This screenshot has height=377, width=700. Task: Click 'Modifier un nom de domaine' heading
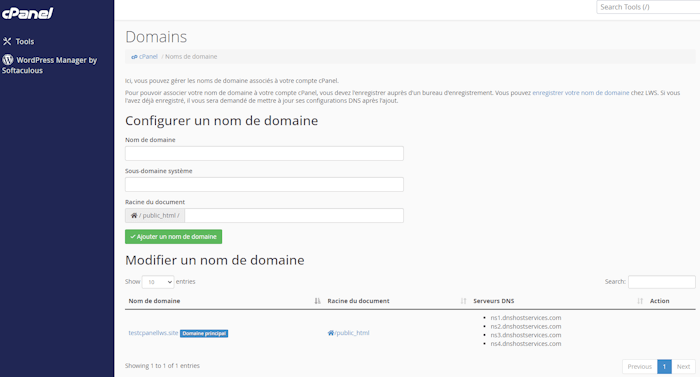[x=215, y=260]
